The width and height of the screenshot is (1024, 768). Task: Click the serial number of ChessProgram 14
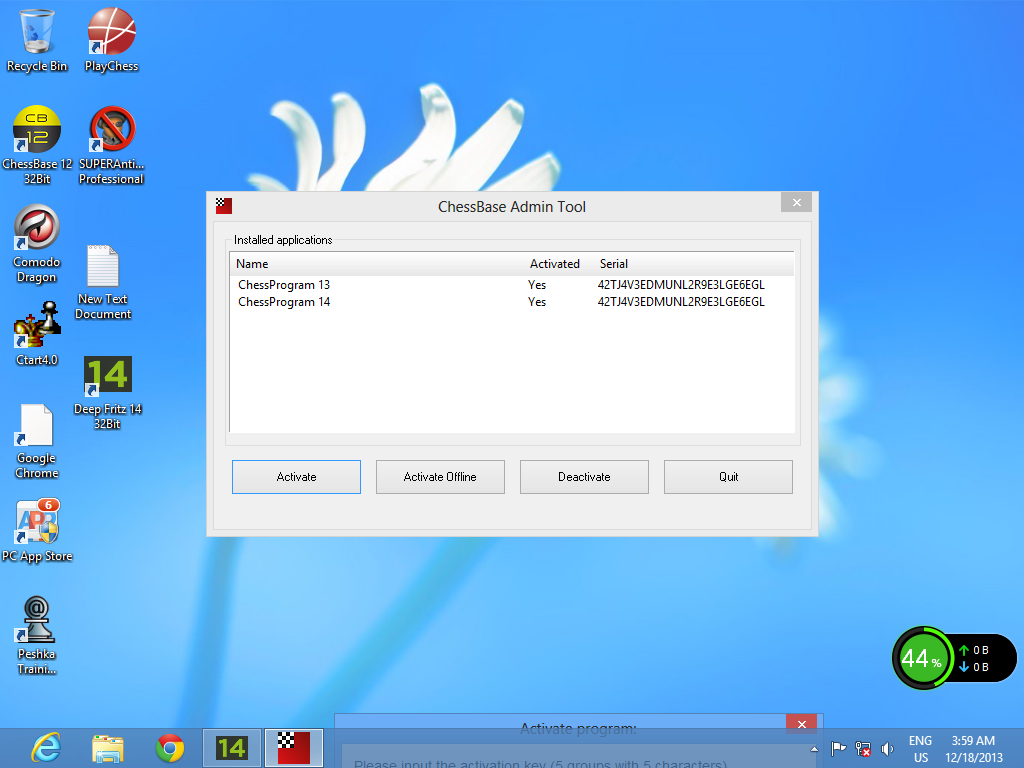pyautogui.click(x=681, y=302)
